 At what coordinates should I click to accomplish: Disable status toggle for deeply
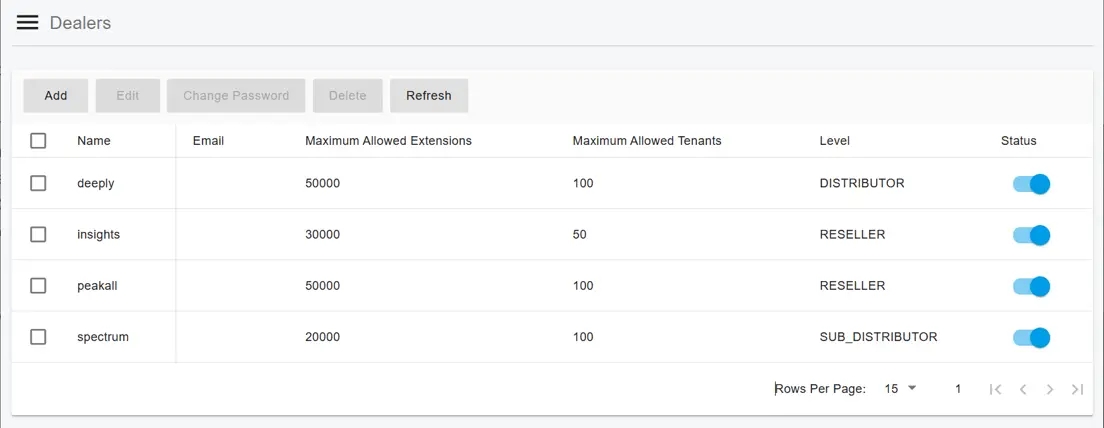pos(1031,184)
